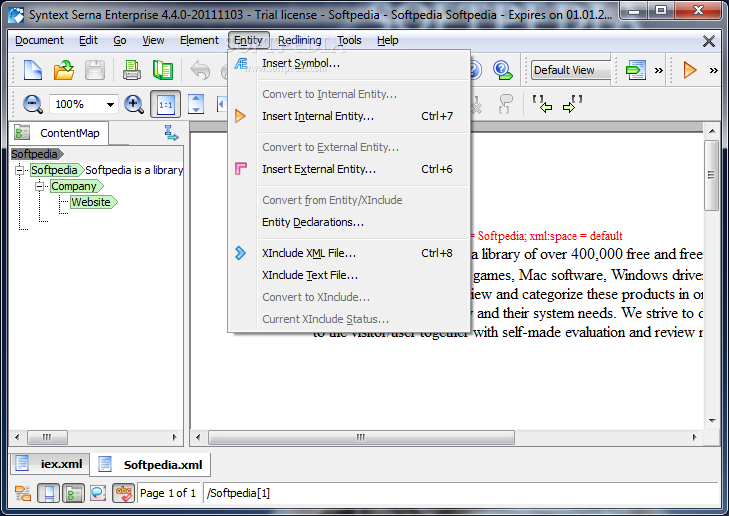Click the brackets with left green arrow icon

[542, 104]
